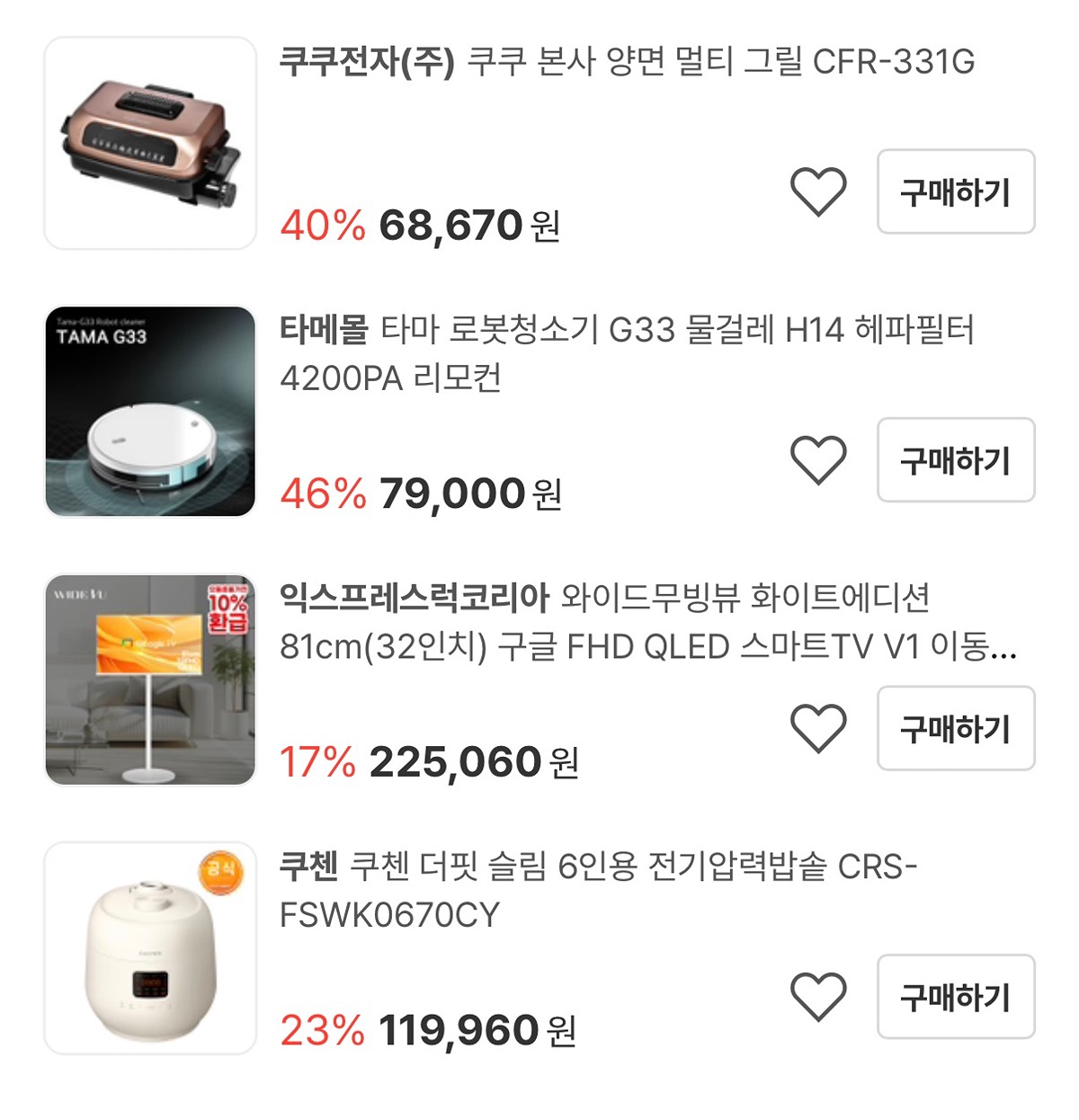The height and width of the screenshot is (1120, 1079).
Task: Favorite the Tama G33 robot cleaner heart
Action: [818, 460]
